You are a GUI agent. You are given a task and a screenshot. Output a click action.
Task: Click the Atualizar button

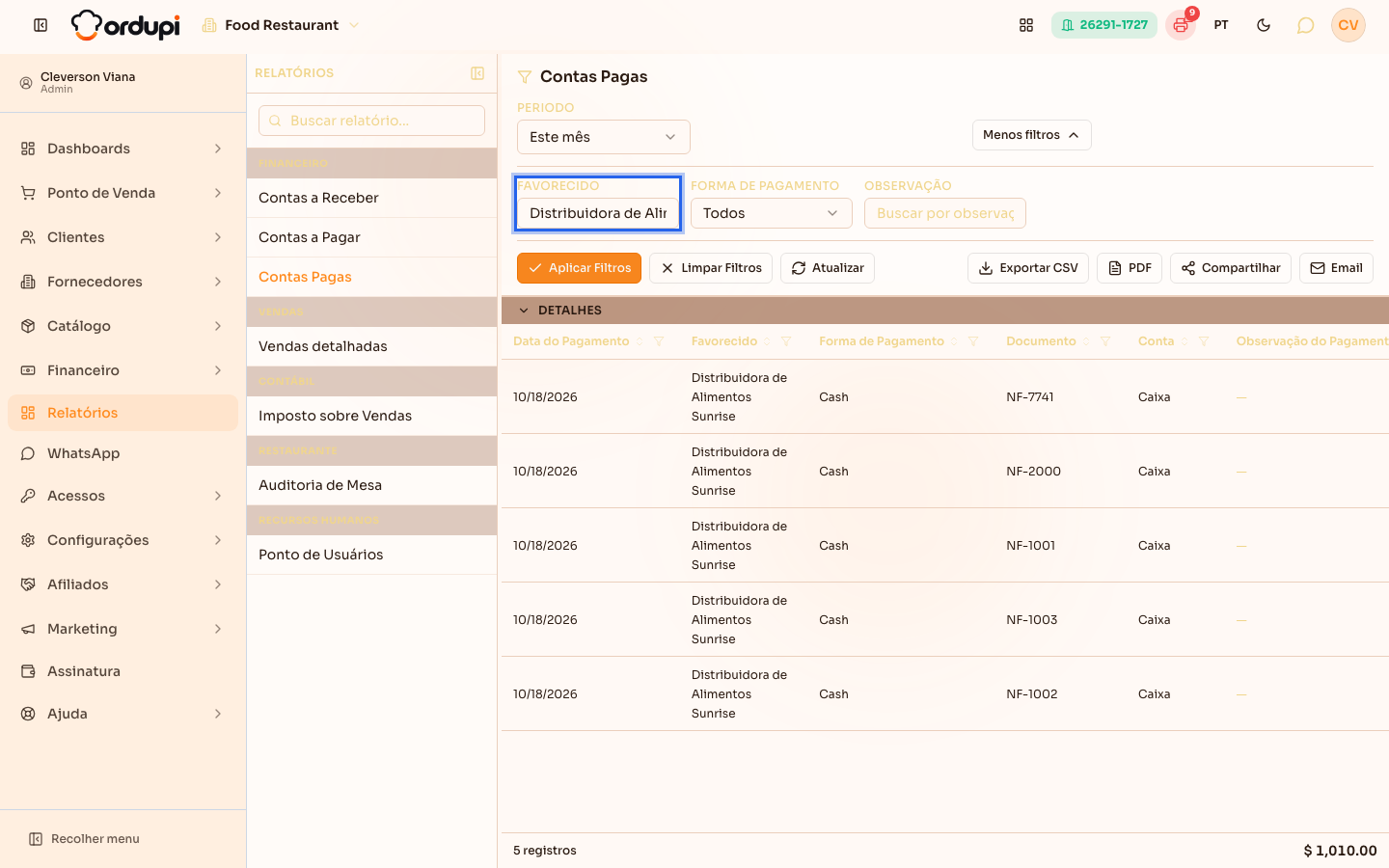pyautogui.click(x=828, y=268)
